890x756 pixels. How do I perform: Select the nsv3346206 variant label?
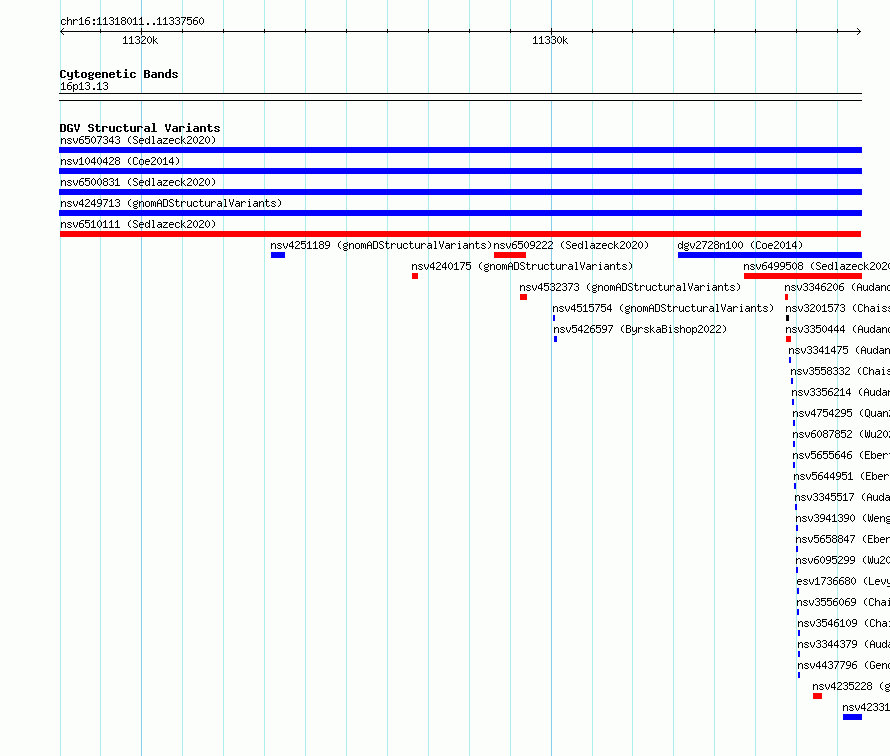coord(837,287)
